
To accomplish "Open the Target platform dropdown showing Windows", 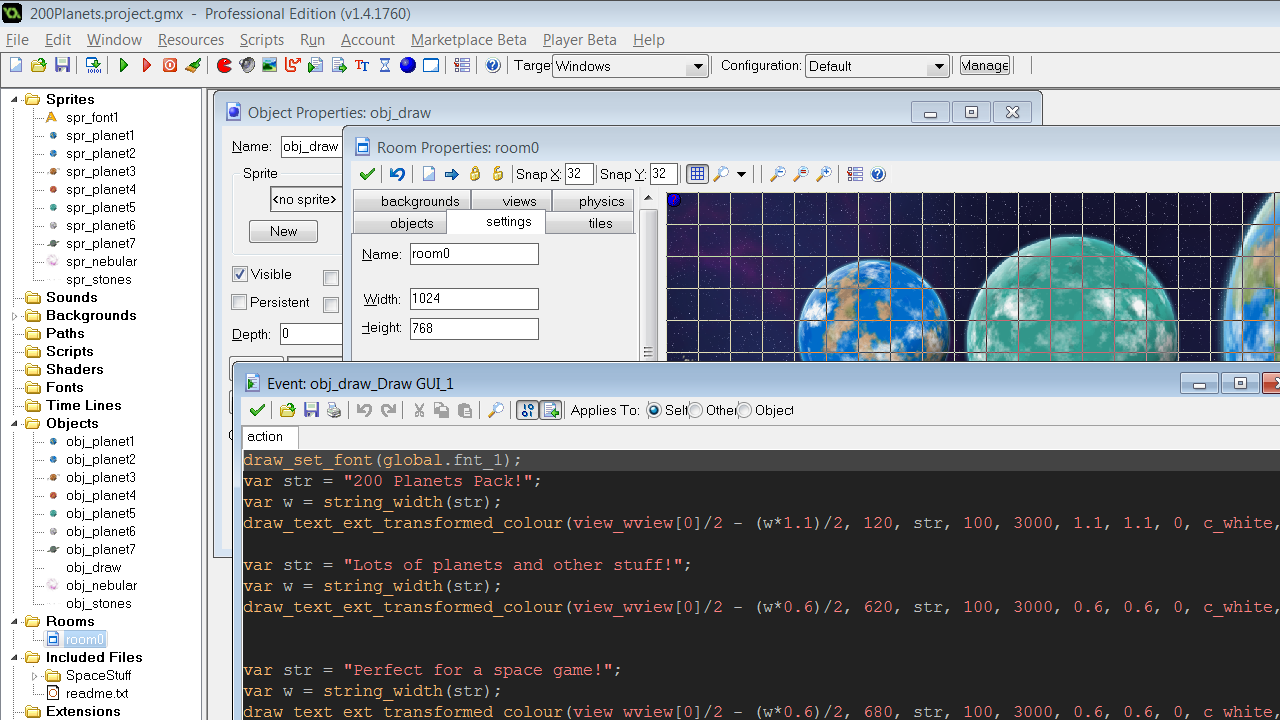I will 698,66.
